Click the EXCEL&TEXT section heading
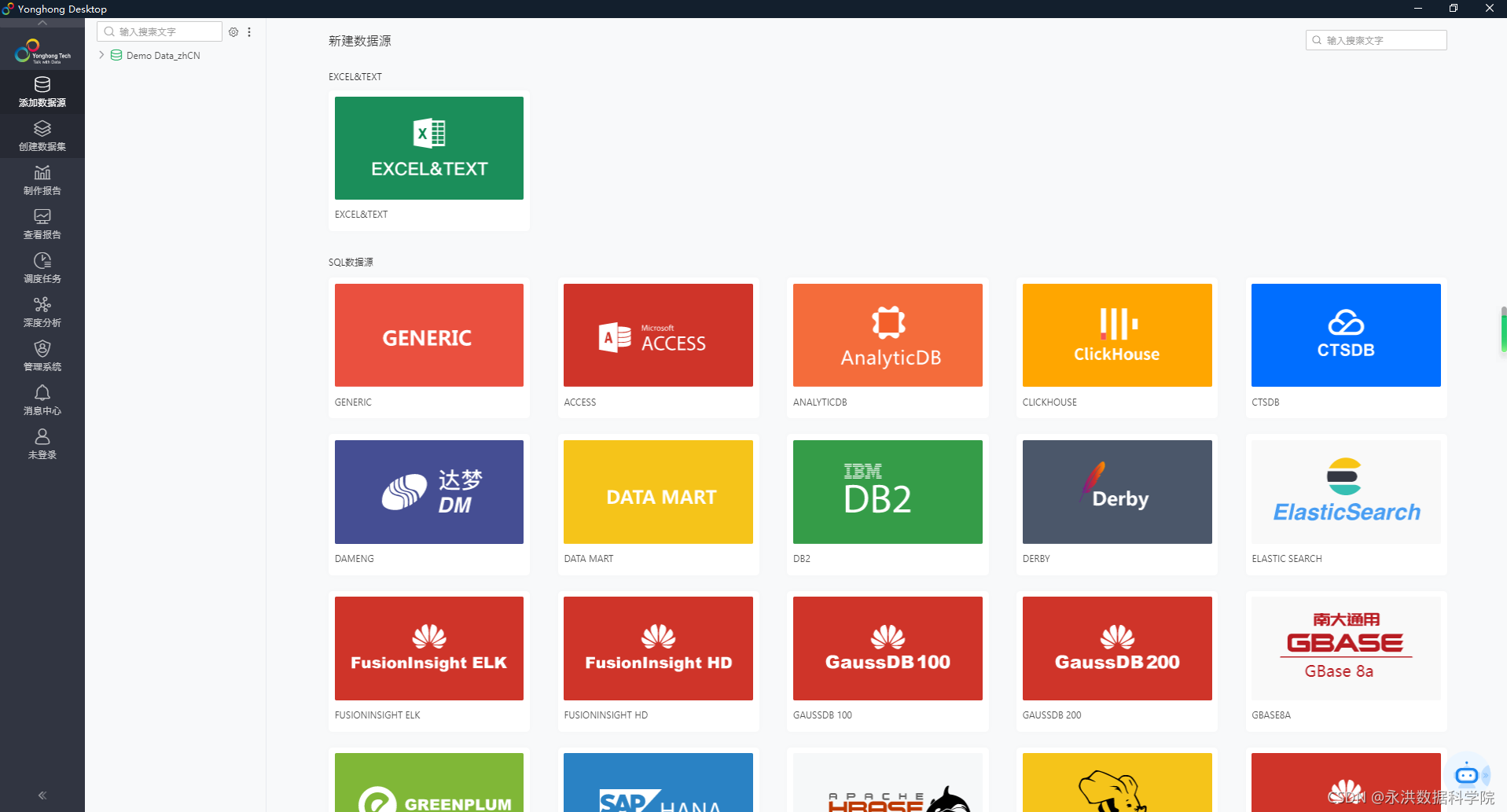The image size is (1507, 812). click(355, 77)
